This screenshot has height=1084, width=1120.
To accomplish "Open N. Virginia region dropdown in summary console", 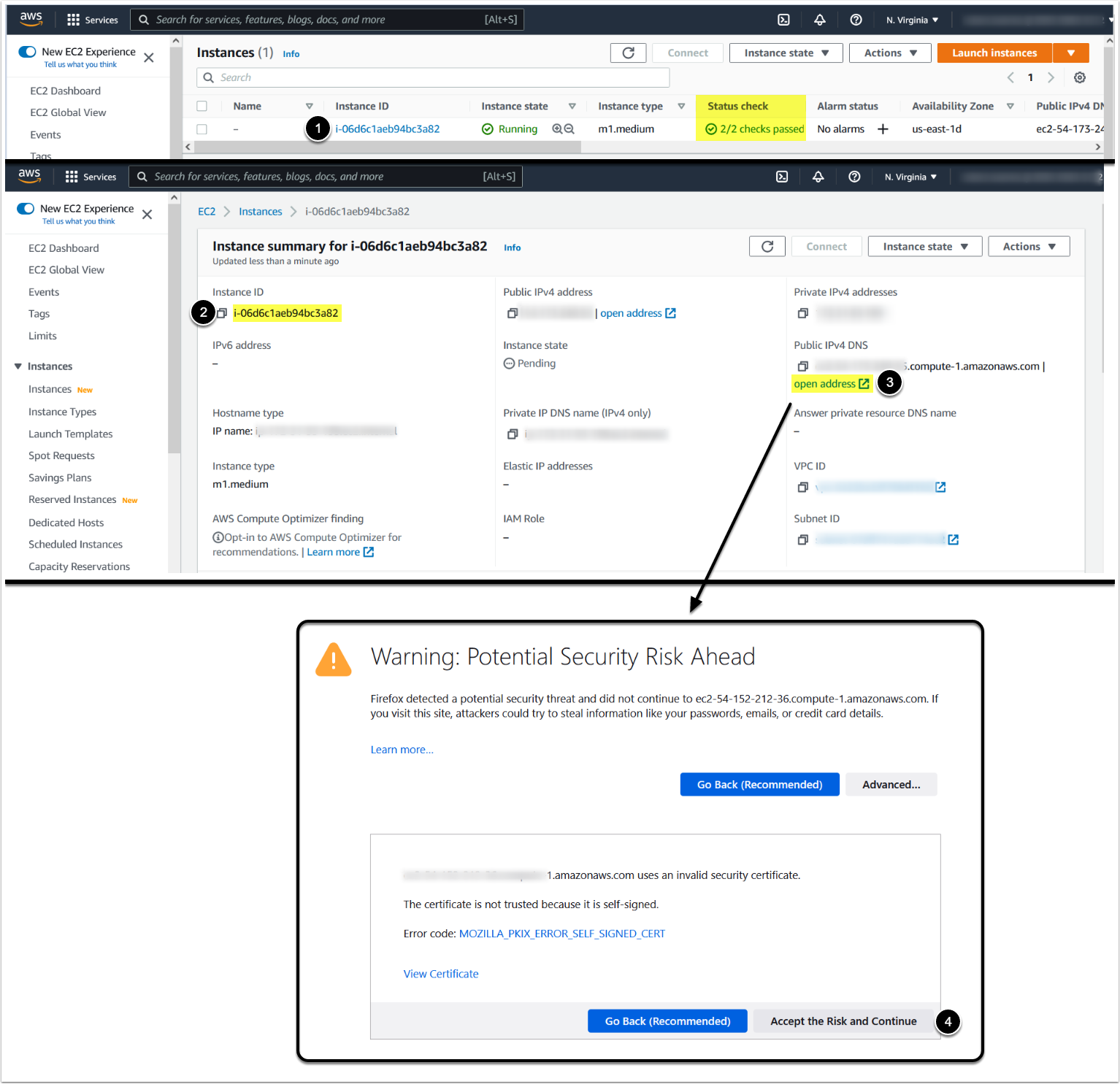I will [910, 177].
